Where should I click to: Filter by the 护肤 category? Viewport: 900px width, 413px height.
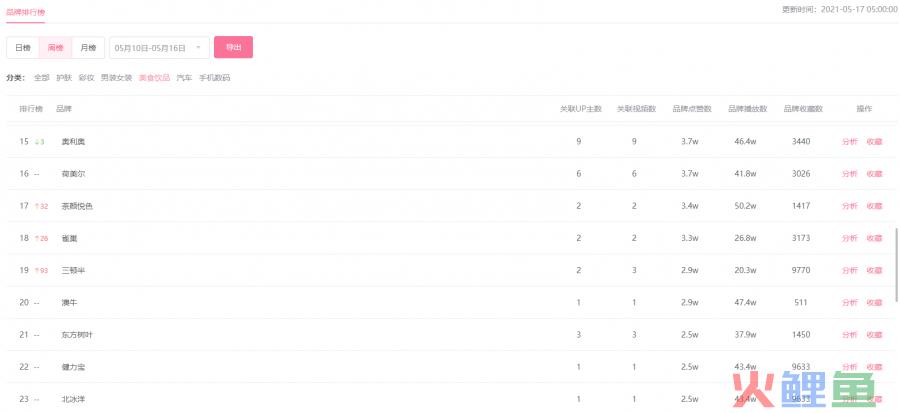coord(64,77)
